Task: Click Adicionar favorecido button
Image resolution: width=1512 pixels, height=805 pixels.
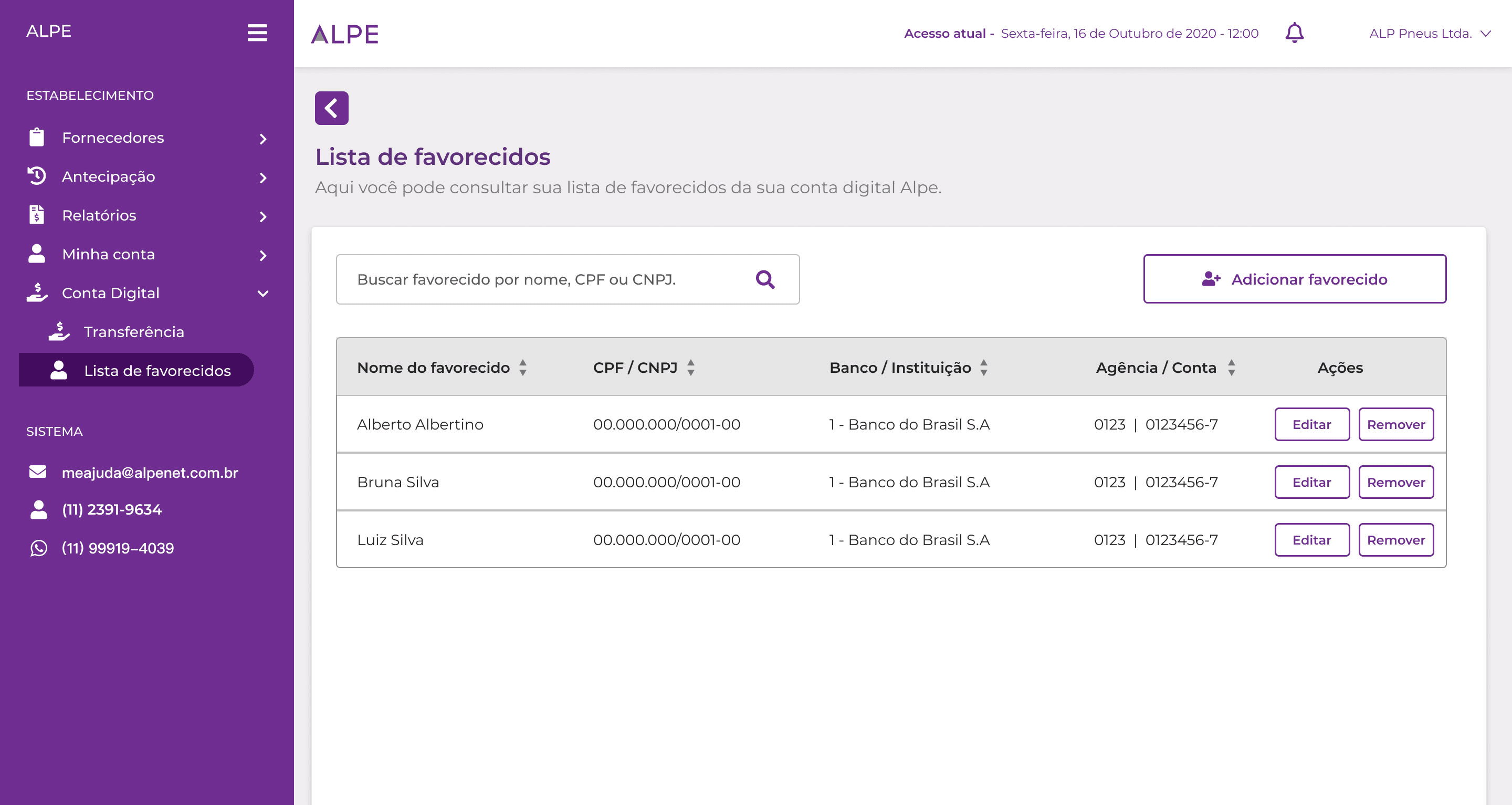Action: point(1294,279)
